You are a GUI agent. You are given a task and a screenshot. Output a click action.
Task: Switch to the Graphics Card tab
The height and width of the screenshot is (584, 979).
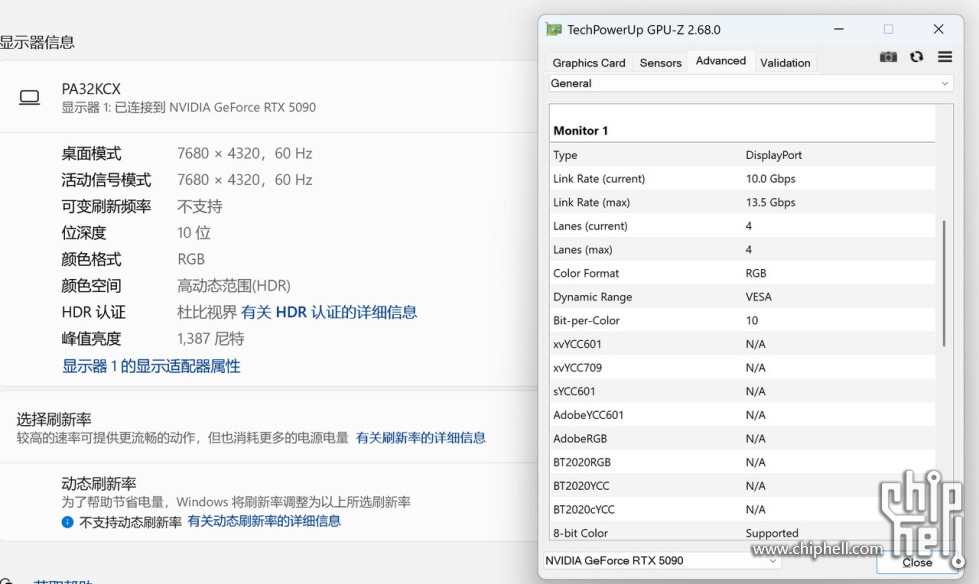pos(589,62)
